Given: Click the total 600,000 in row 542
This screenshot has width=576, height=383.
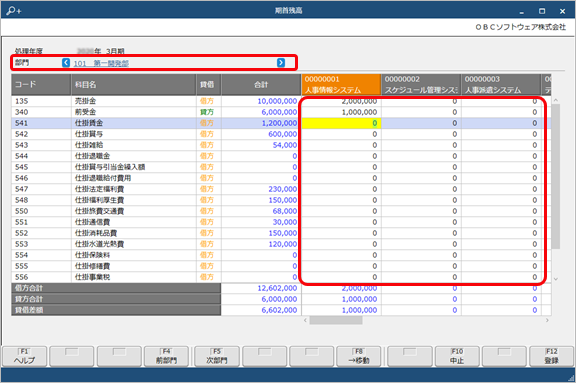Looking at the screenshot, I should [282, 134].
